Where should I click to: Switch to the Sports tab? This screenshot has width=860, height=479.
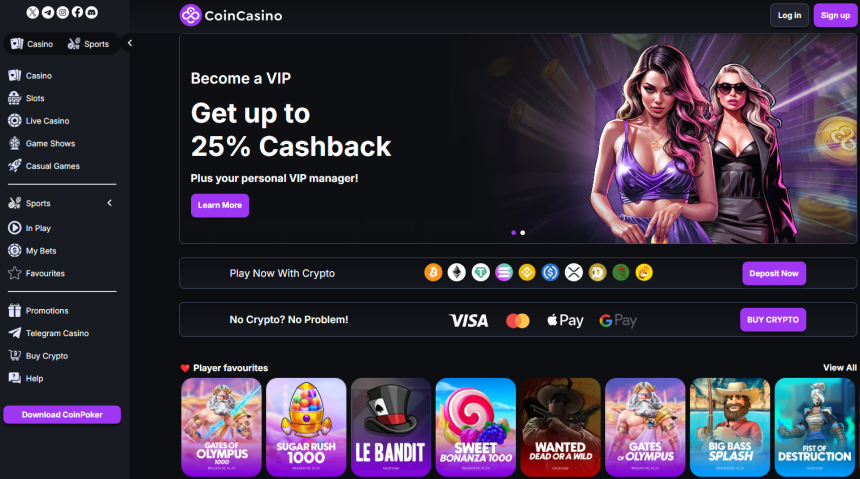(x=88, y=44)
